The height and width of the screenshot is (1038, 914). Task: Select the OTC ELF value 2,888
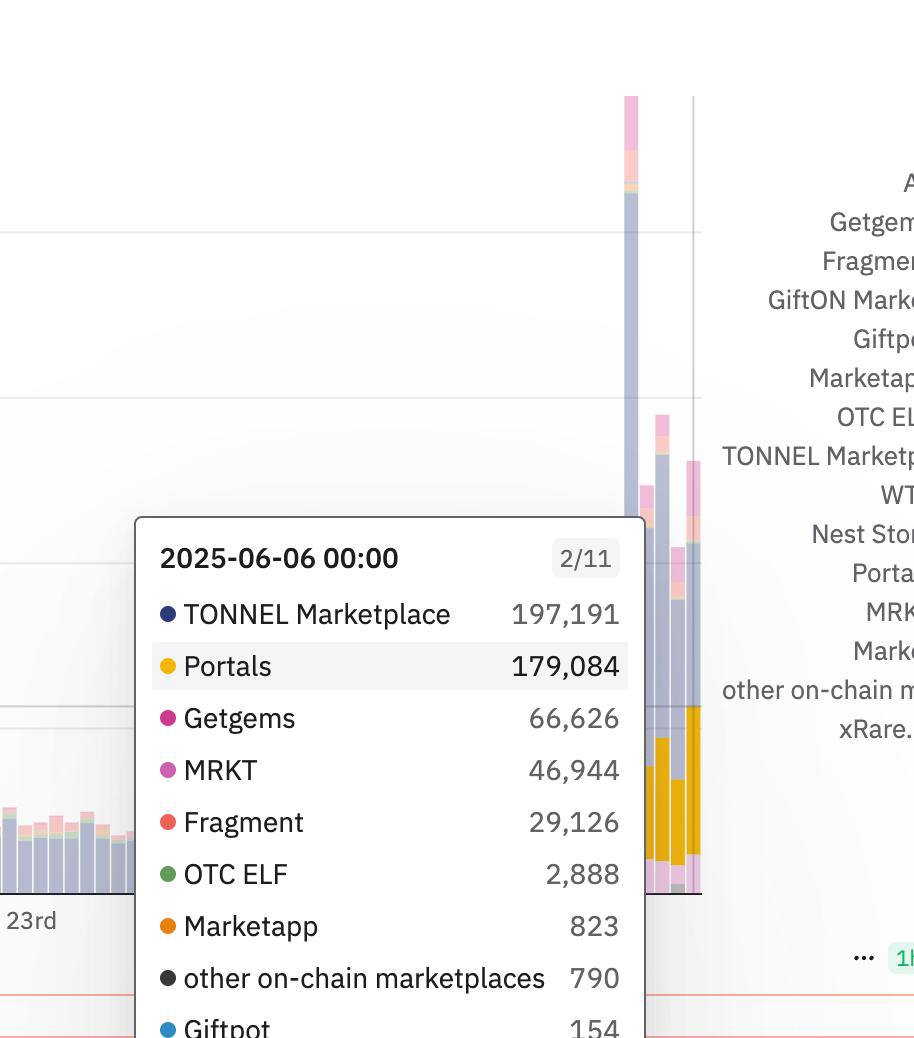583,874
